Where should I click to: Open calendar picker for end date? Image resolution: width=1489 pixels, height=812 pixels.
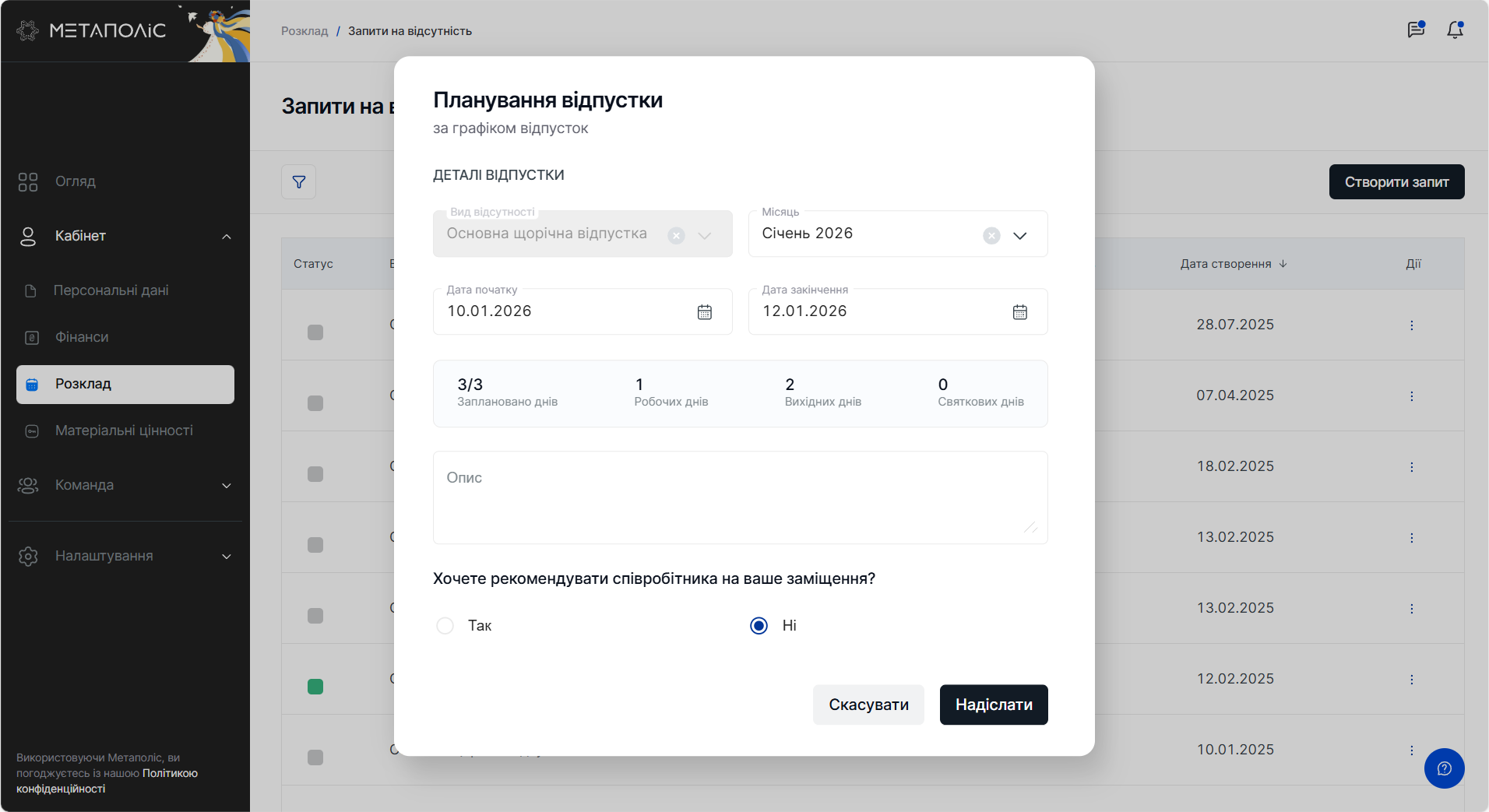click(1019, 312)
